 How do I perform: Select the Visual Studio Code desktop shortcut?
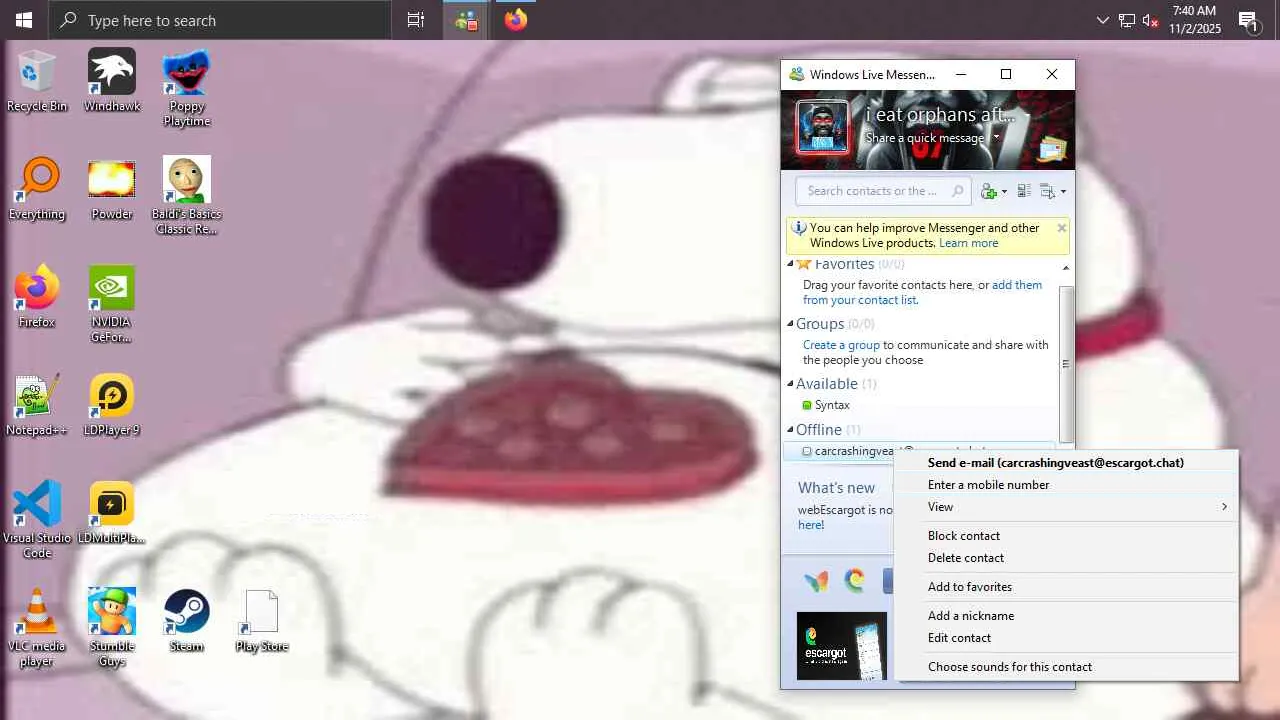click(37, 520)
